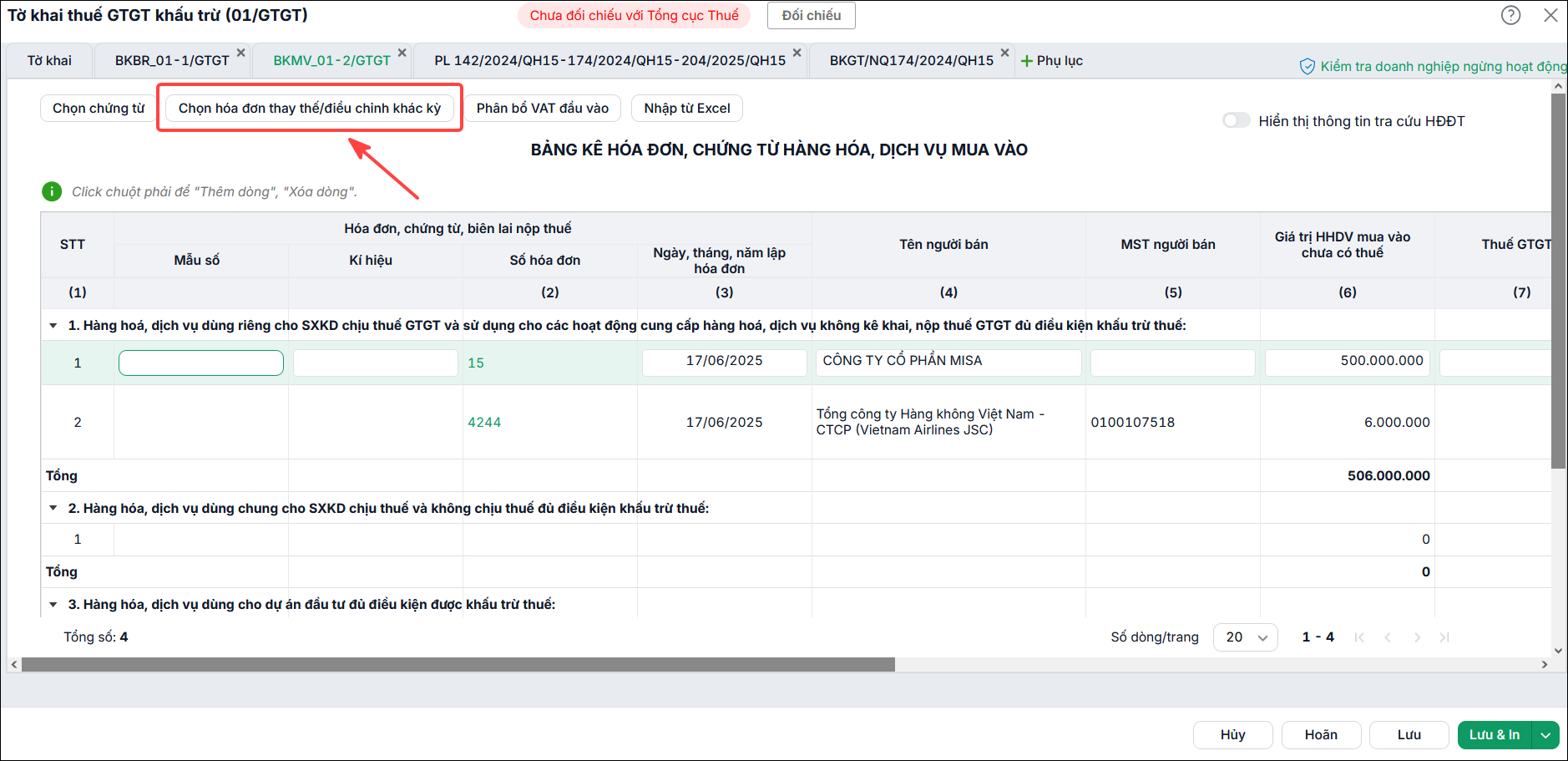Click the Lưu button

click(x=1409, y=735)
